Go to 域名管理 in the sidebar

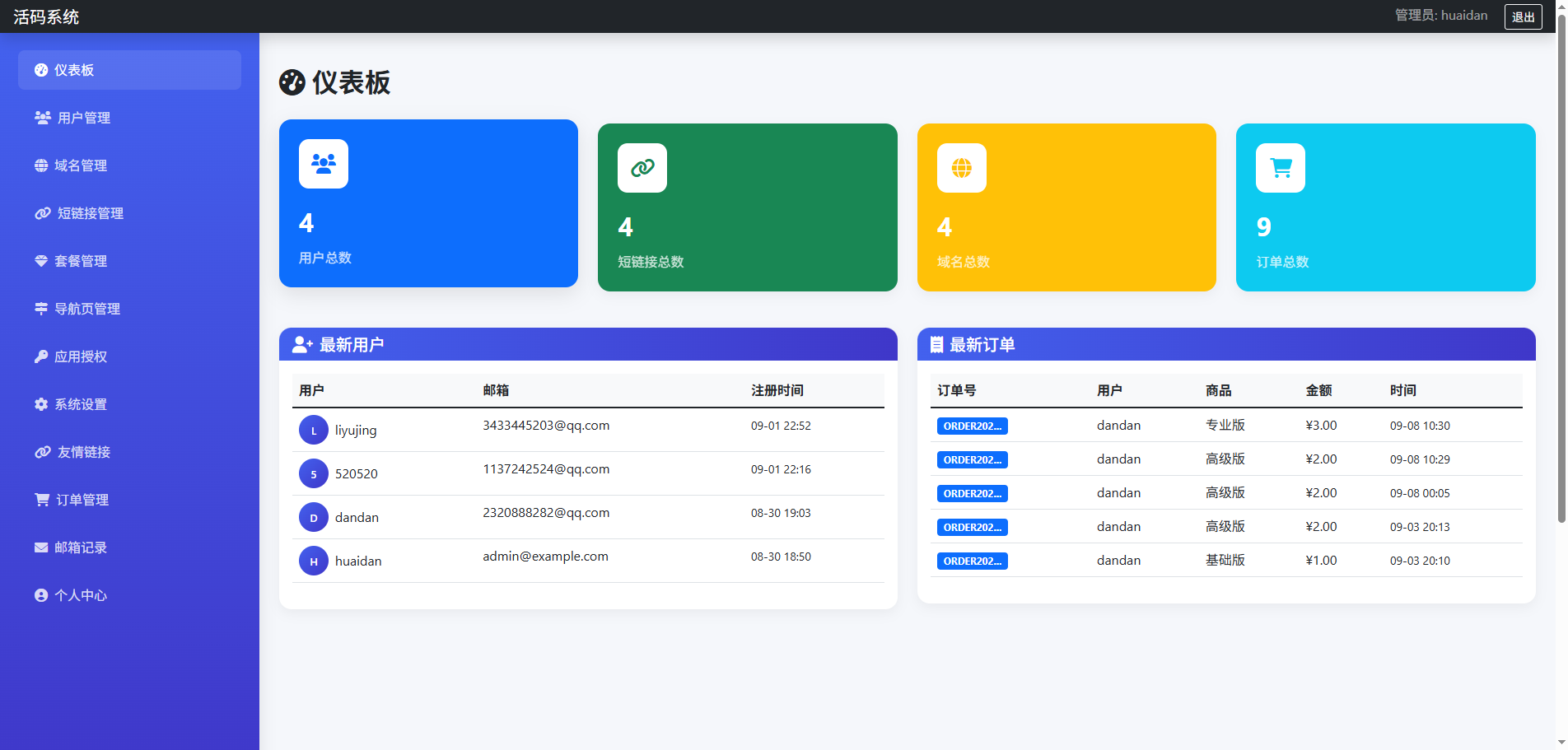pos(80,165)
